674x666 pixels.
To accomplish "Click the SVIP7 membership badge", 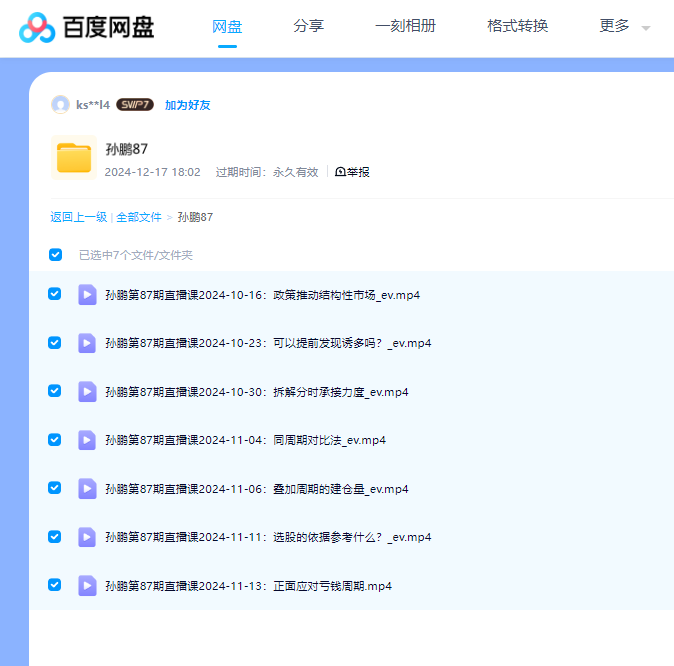I will [135, 104].
